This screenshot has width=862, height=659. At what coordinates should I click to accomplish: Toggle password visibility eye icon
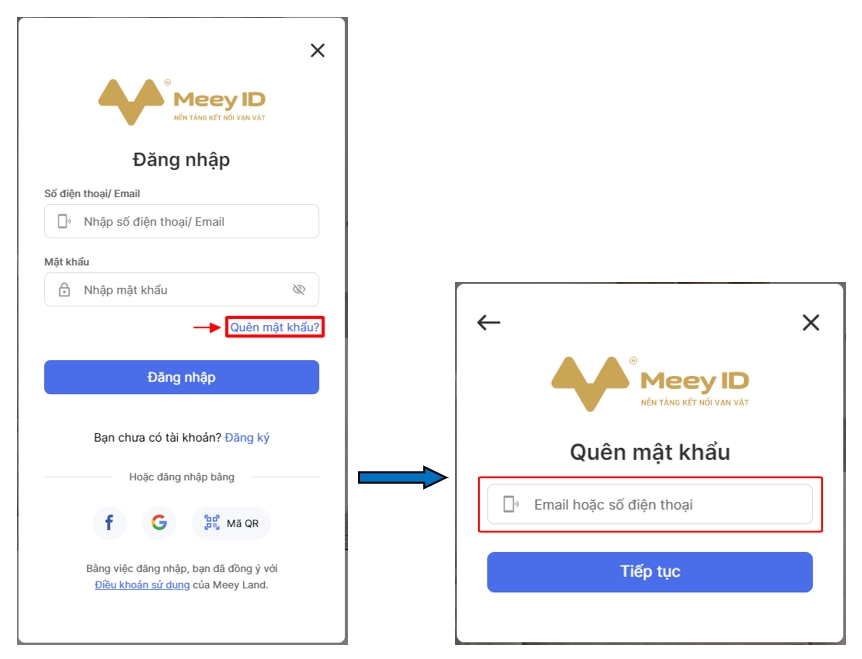click(299, 290)
